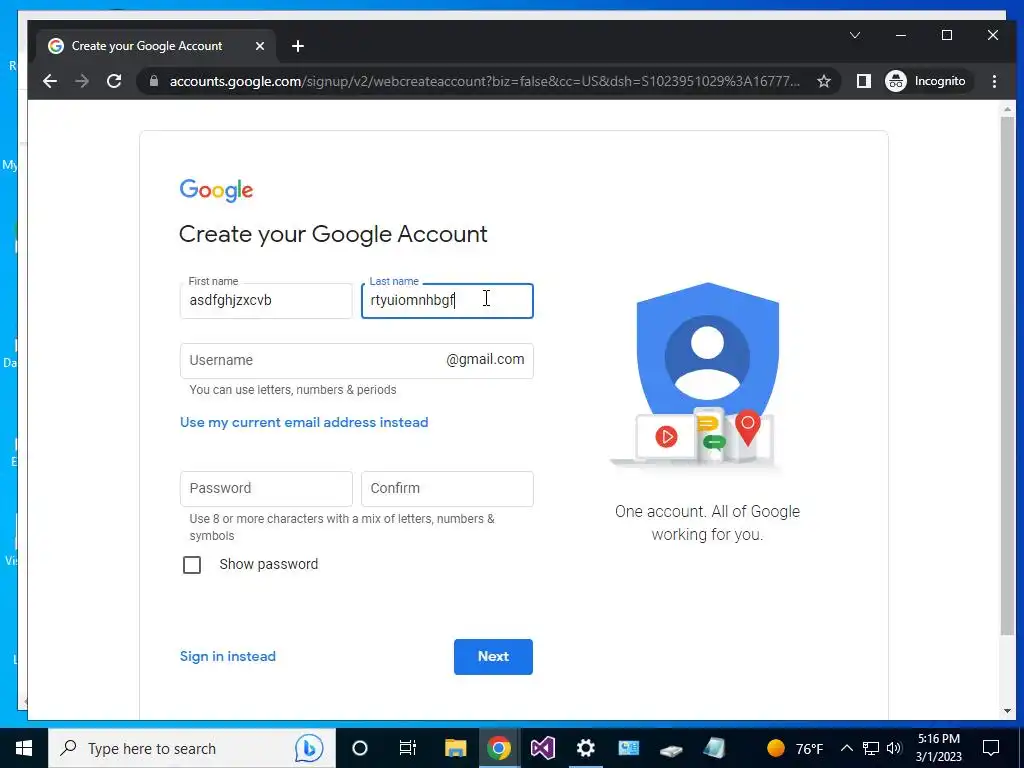Open a new tab with the plus icon

coord(298,46)
